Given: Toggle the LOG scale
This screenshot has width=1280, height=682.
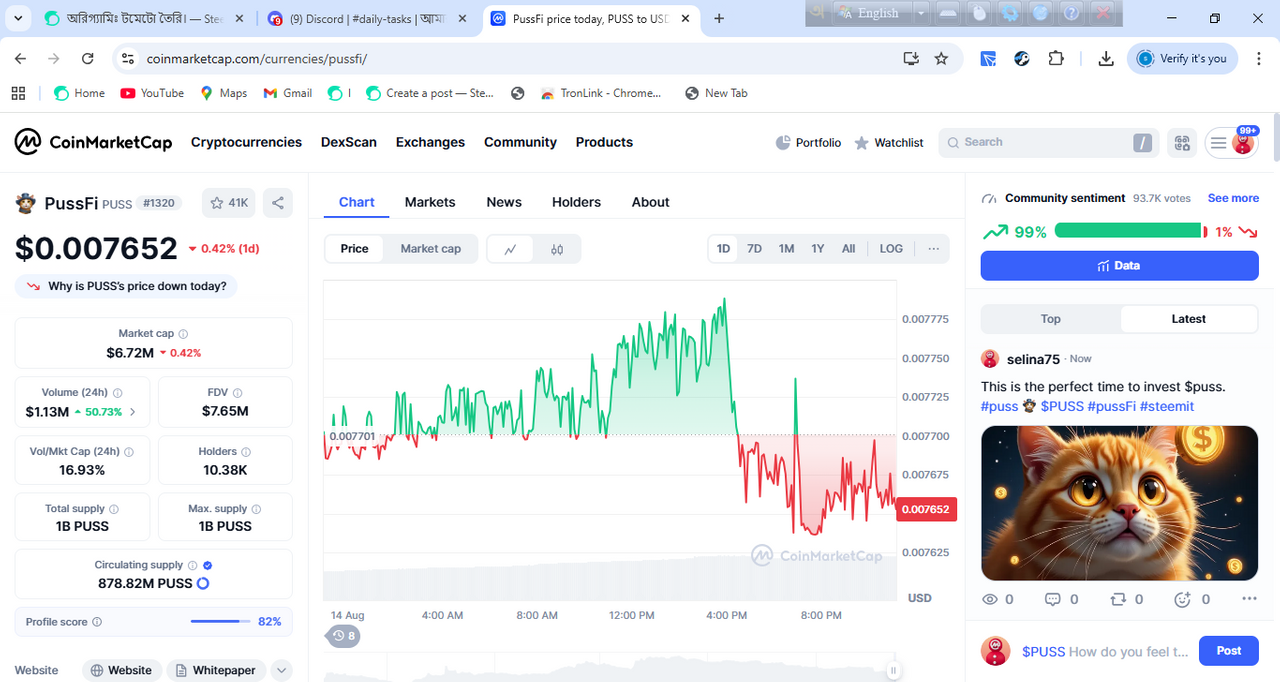Looking at the screenshot, I should click(891, 249).
